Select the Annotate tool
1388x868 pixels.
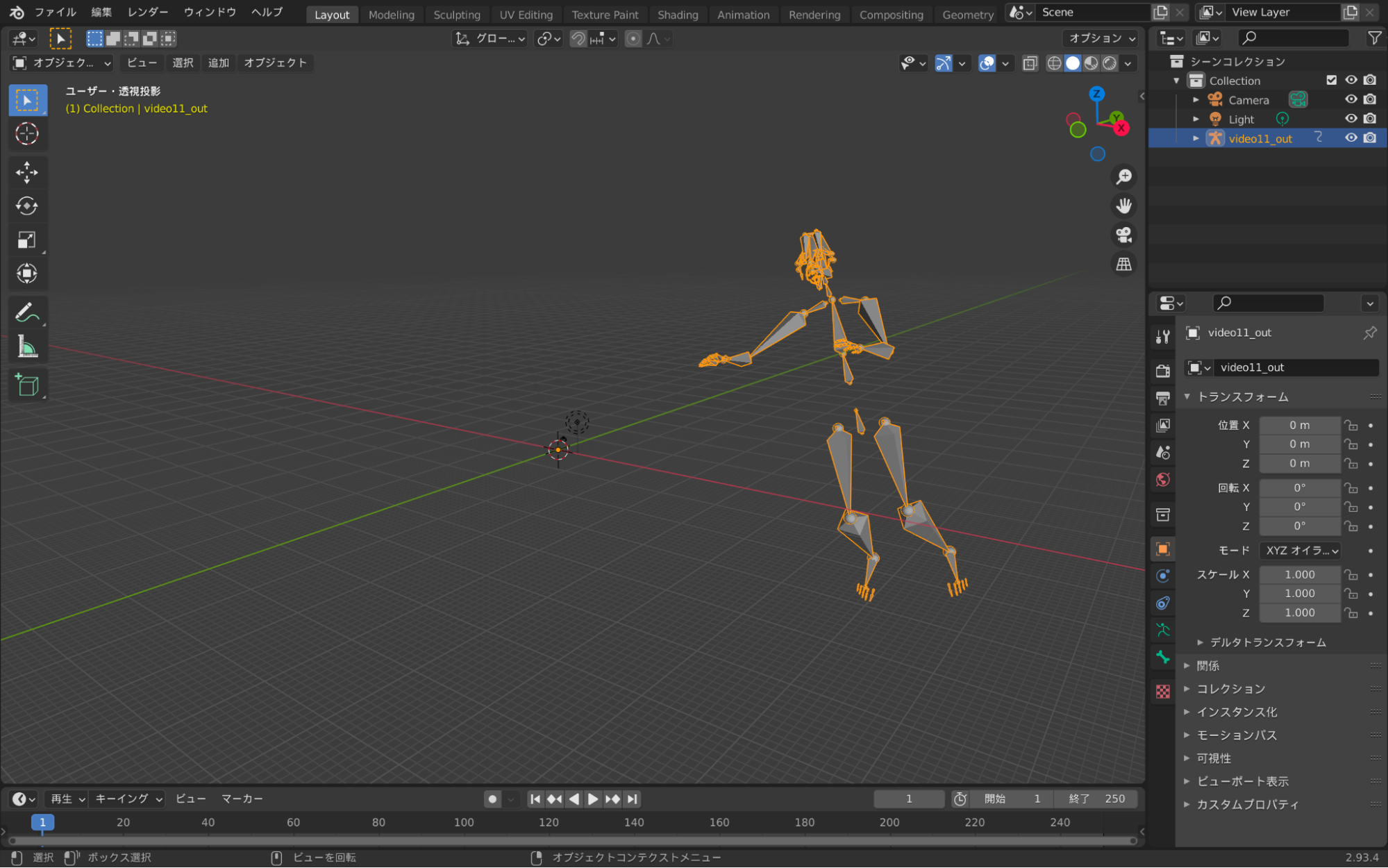27,312
